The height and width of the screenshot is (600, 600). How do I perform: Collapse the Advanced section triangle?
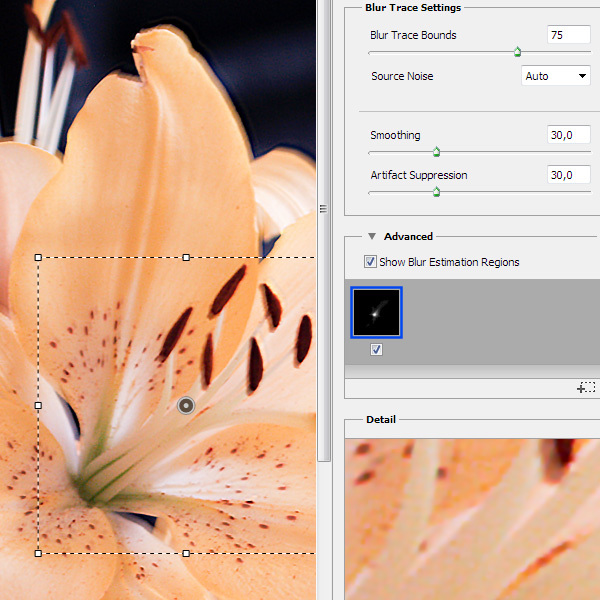[372, 237]
